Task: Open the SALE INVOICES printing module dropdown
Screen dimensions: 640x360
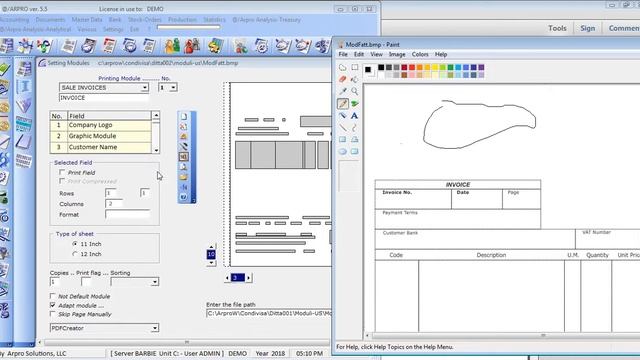Action: point(144,87)
